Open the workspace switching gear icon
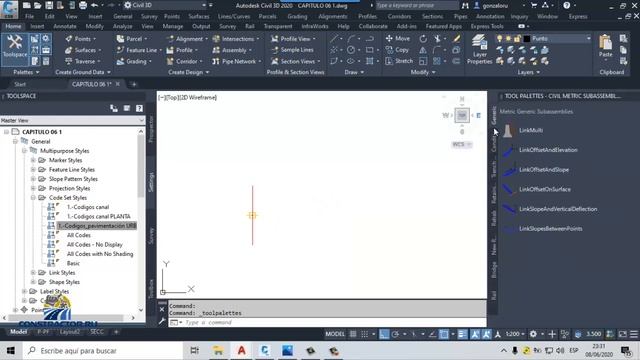Image resolution: width=640 pixels, height=360 pixels. tap(533, 334)
